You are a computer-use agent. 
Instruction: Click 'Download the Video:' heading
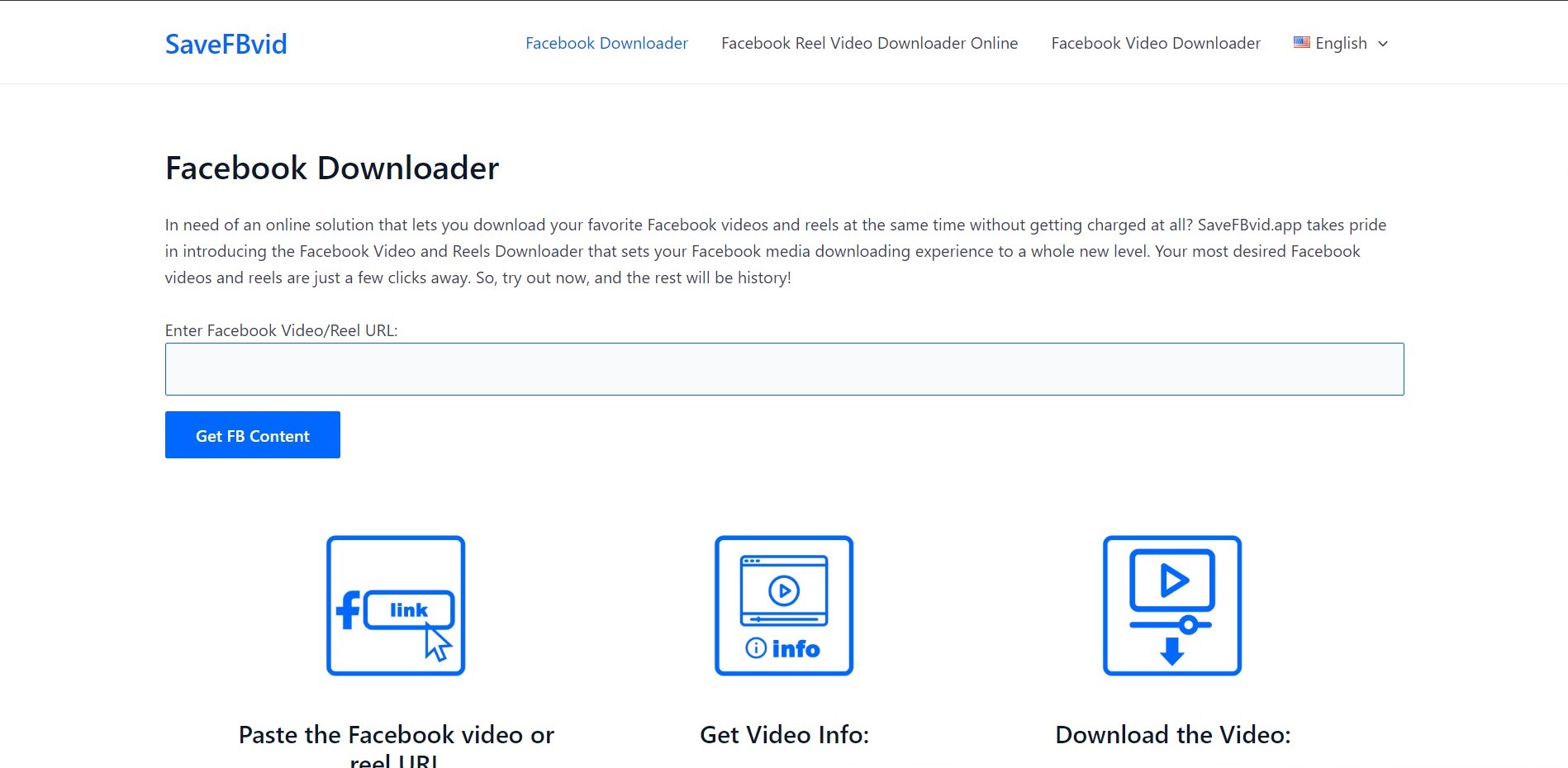coord(1172,734)
